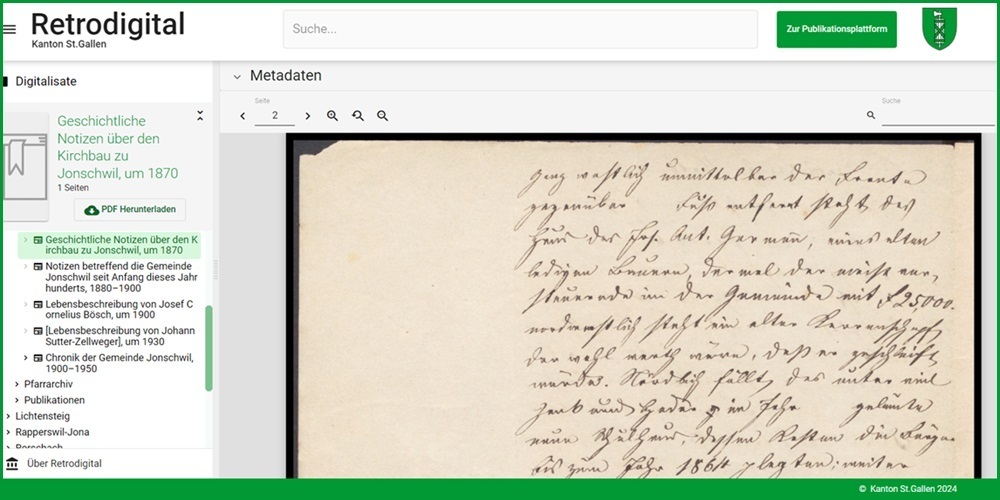This screenshot has width=1000, height=500.
Task: Click the PDF Herunterladen button
Action: (130, 210)
